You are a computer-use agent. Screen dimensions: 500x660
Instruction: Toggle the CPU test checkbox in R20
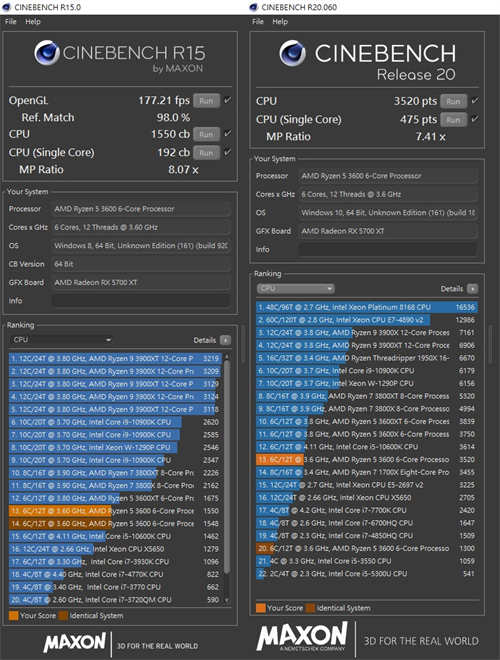pos(474,101)
